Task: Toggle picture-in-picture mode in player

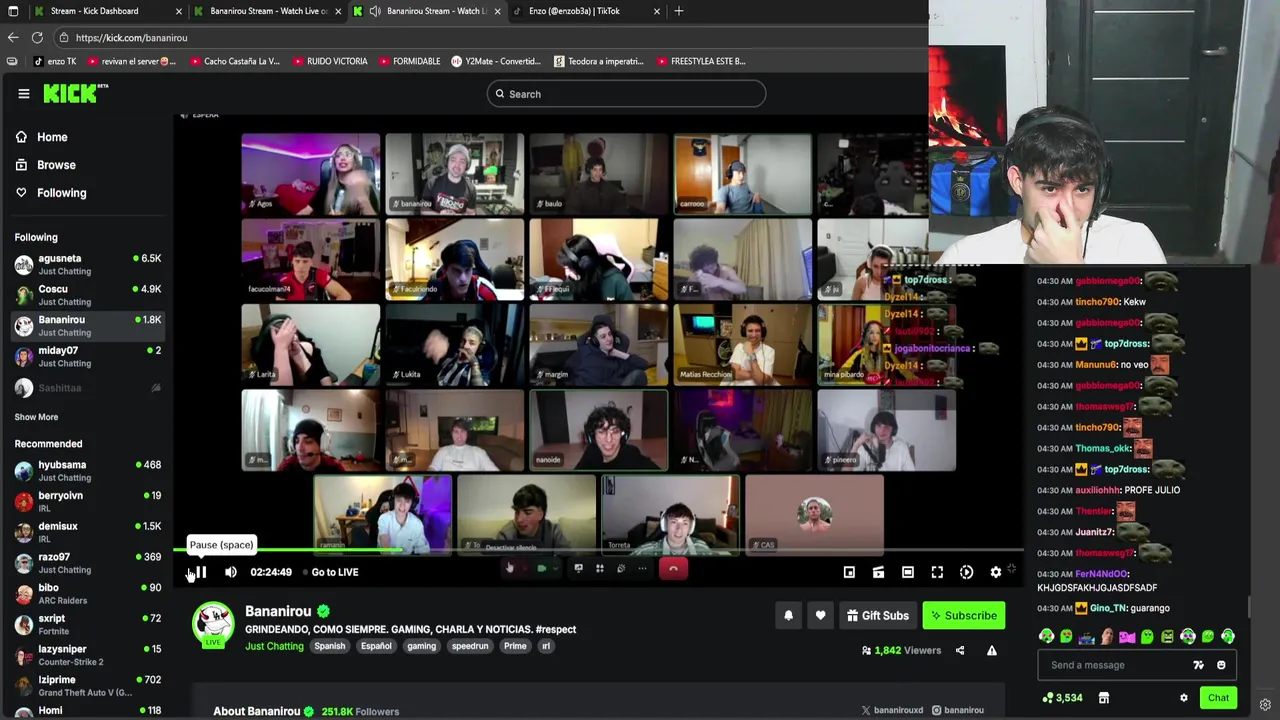Action: pos(849,572)
